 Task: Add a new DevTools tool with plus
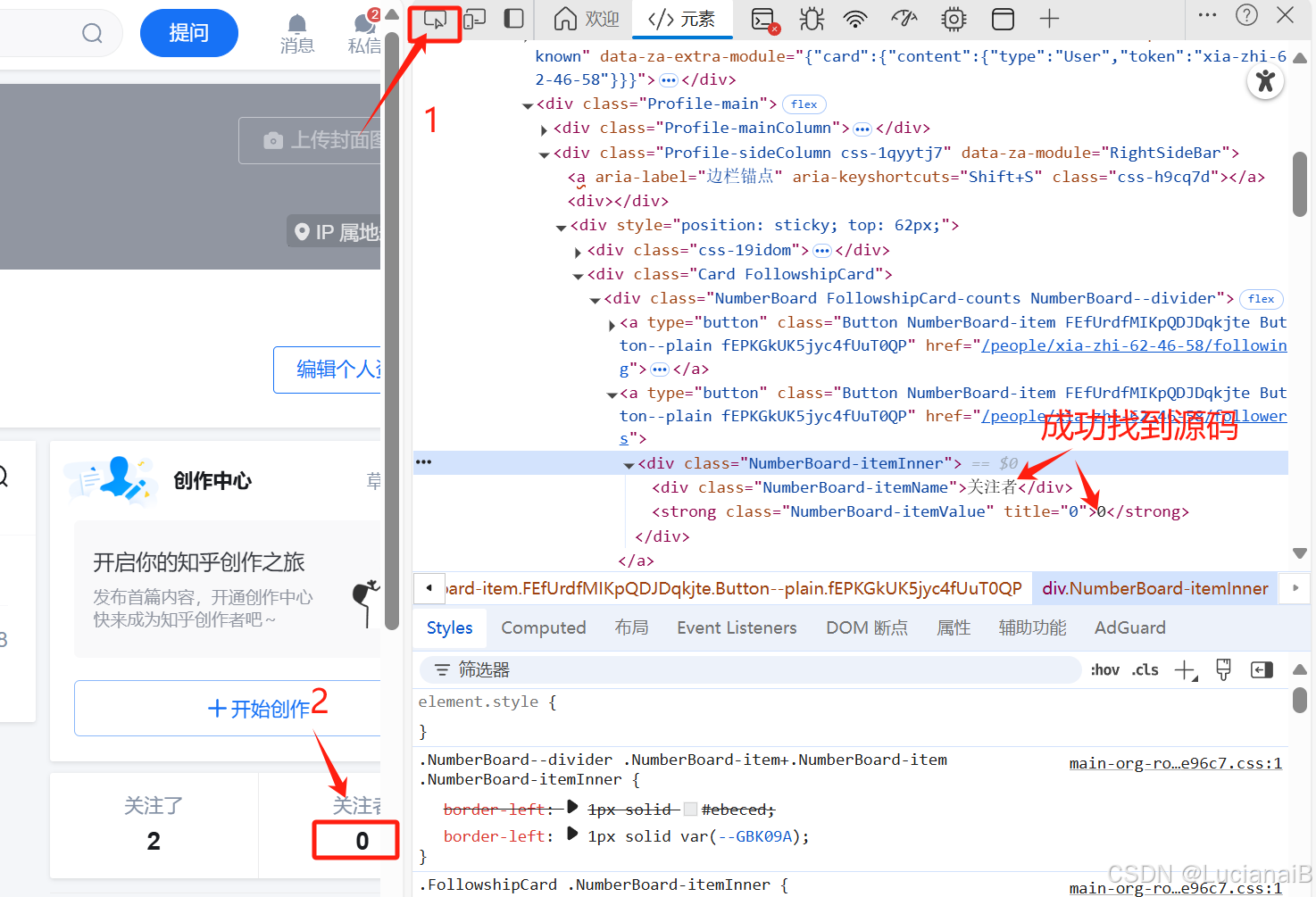point(1049,19)
